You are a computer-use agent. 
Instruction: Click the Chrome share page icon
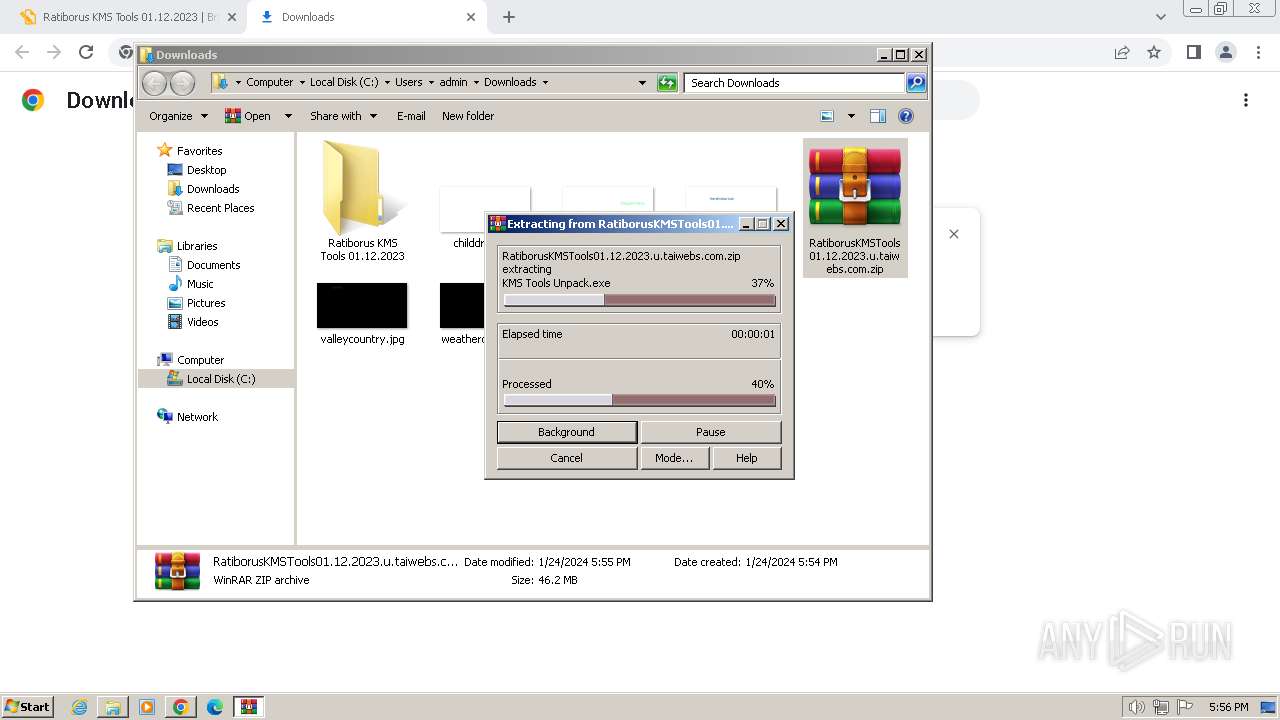tap(1122, 52)
